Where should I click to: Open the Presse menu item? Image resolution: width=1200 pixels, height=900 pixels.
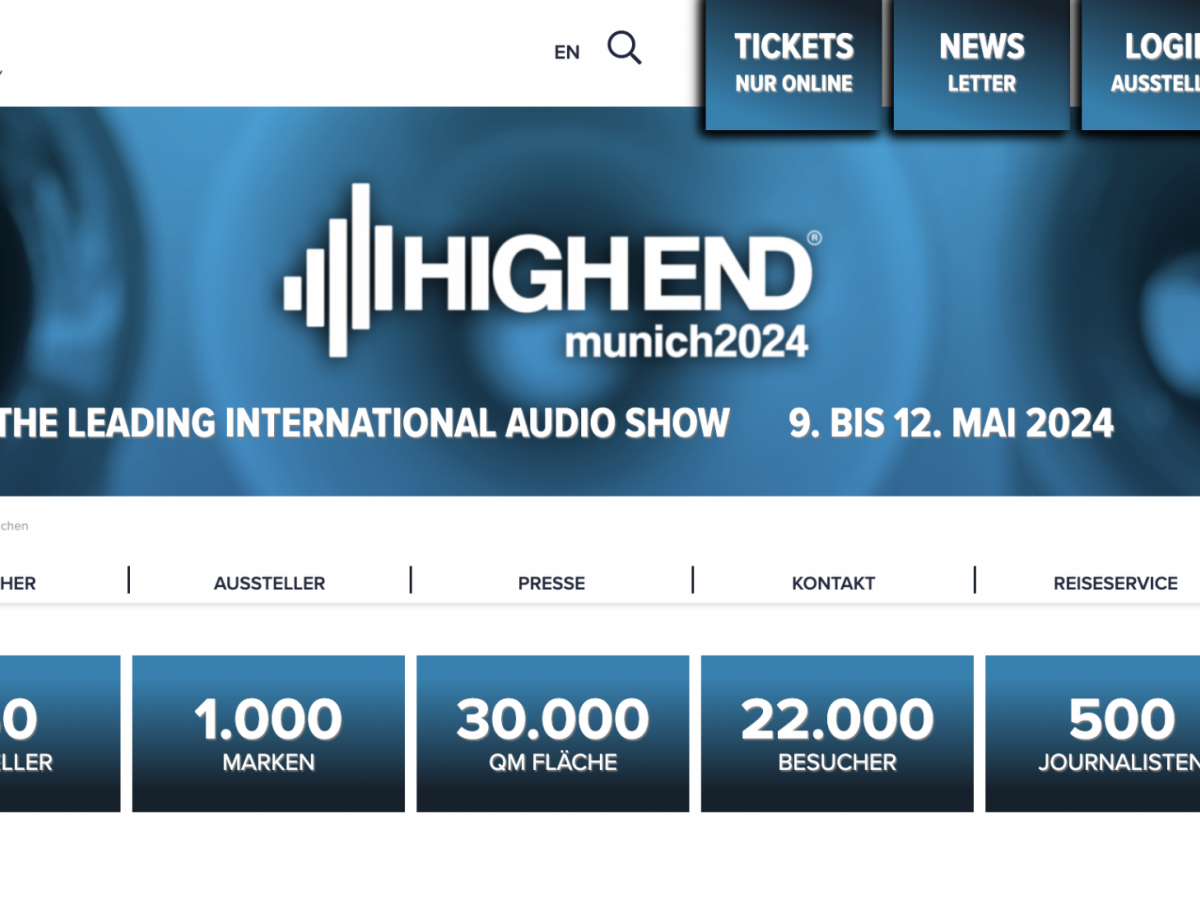552,583
